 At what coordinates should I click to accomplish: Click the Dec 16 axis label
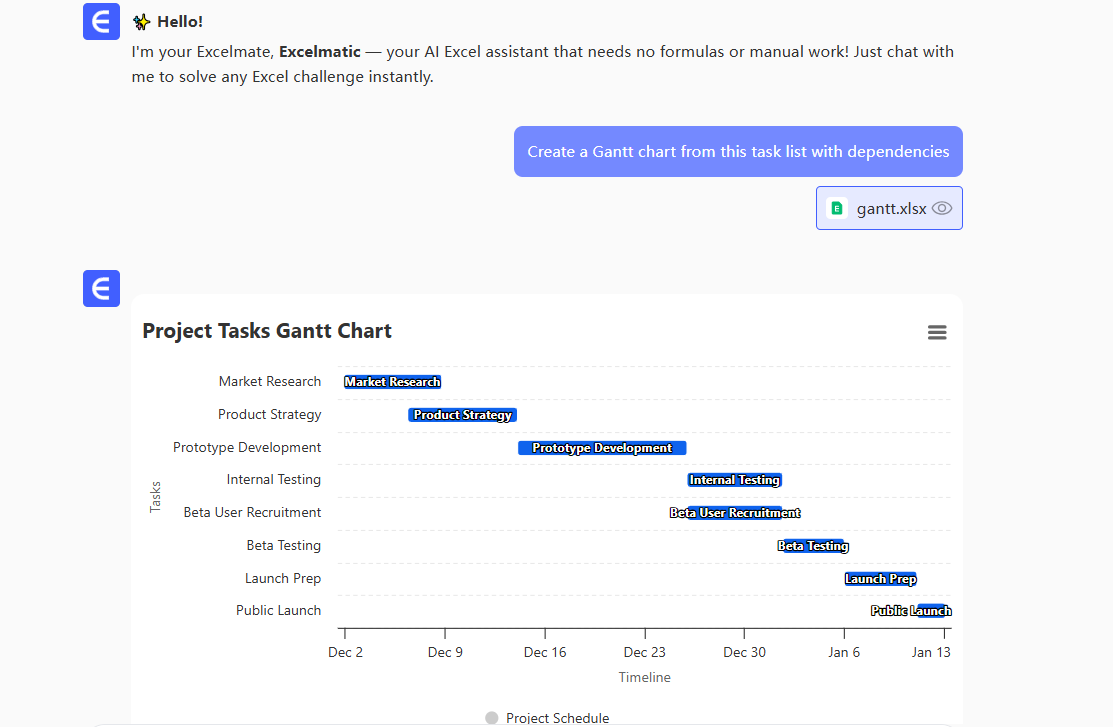pos(544,651)
